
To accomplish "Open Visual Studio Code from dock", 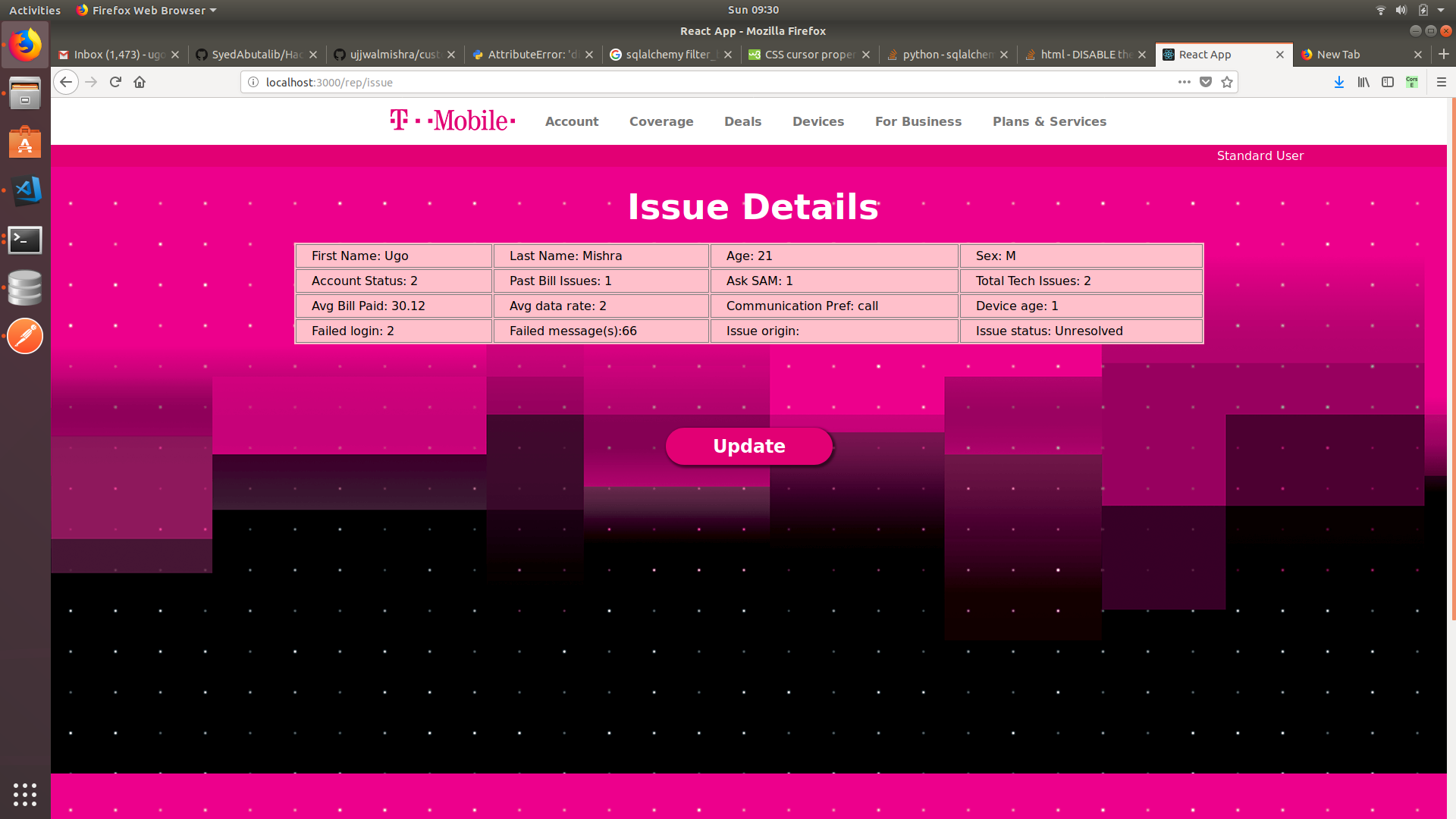I will click(x=25, y=190).
